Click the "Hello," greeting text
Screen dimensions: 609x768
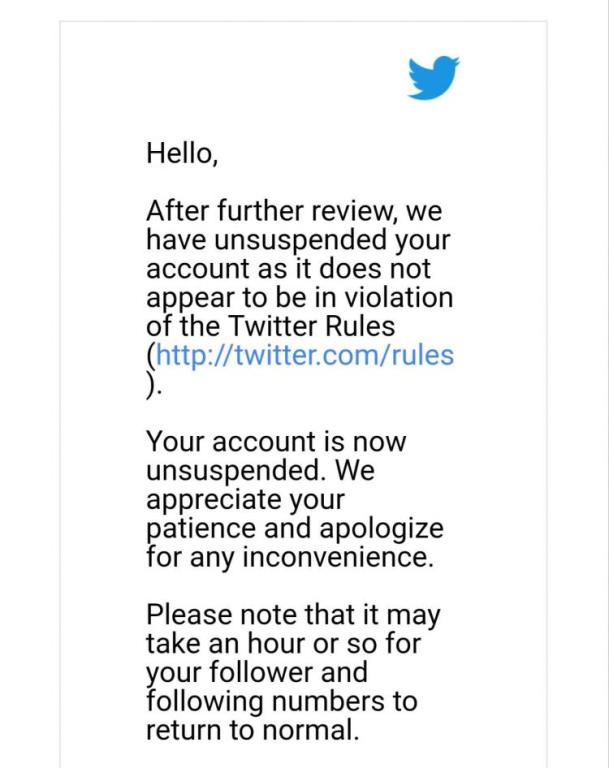coord(182,153)
